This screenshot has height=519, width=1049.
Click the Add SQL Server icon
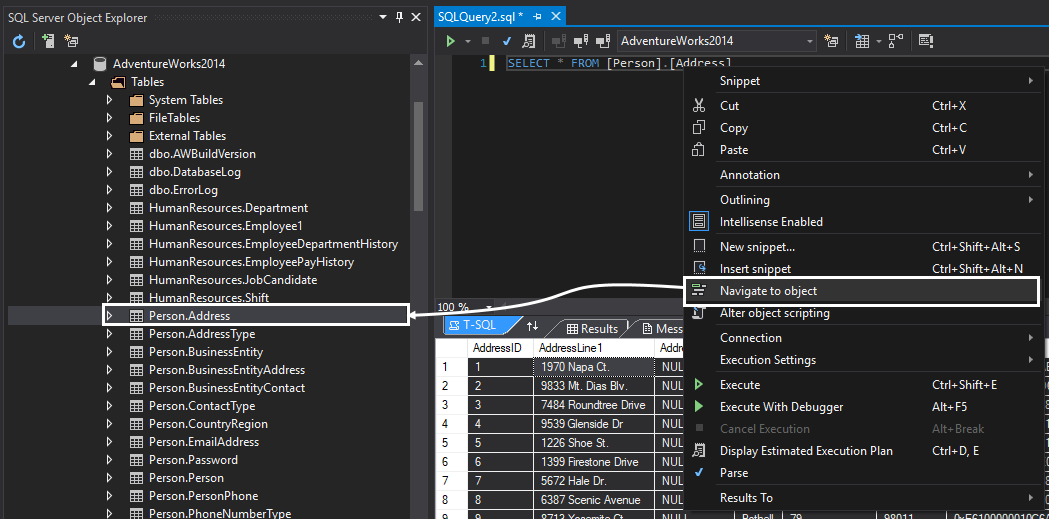click(47, 41)
